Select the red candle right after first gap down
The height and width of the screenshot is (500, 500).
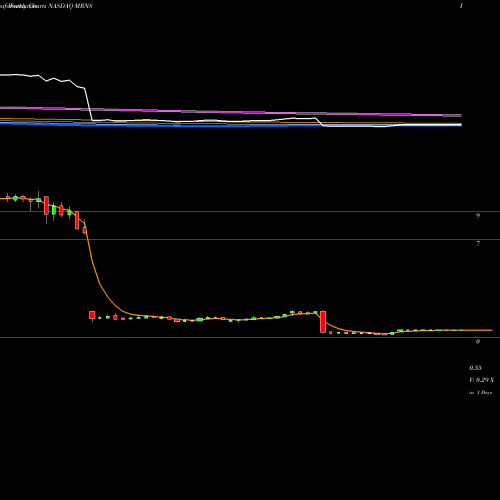click(92, 315)
